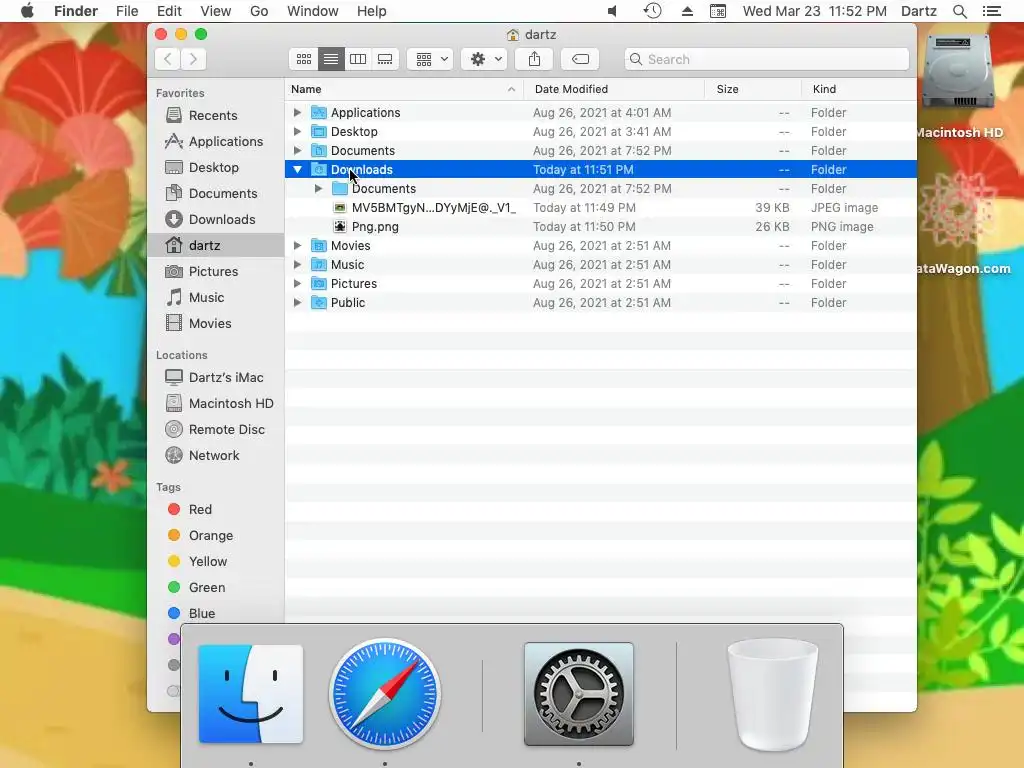Expand the top-level Documents folder row

297,151
